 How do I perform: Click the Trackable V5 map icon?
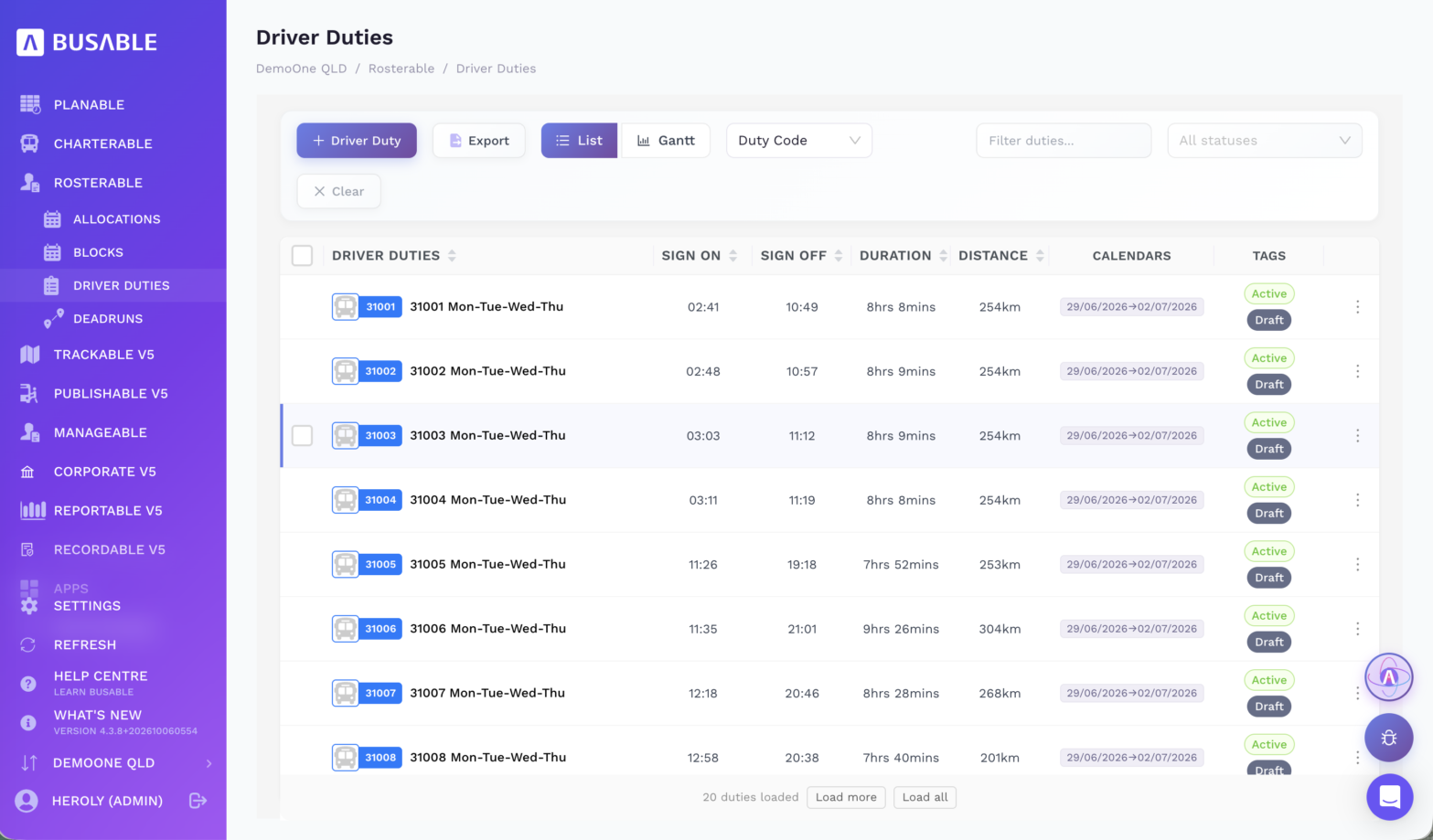(30, 355)
